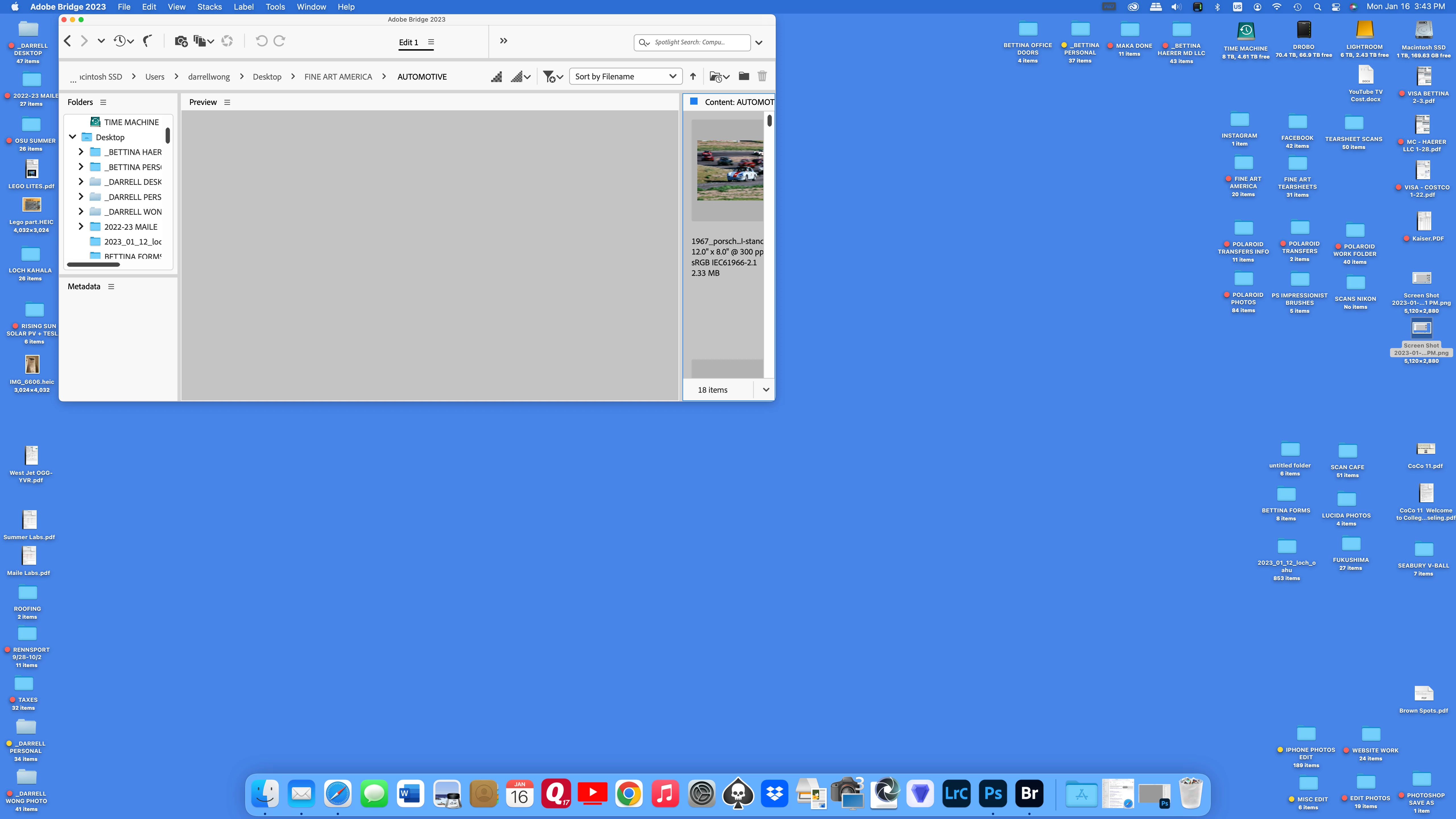Navigate to FINE ART AMERICA breadcrumb
Image resolution: width=1456 pixels, height=819 pixels.
(x=338, y=77)
